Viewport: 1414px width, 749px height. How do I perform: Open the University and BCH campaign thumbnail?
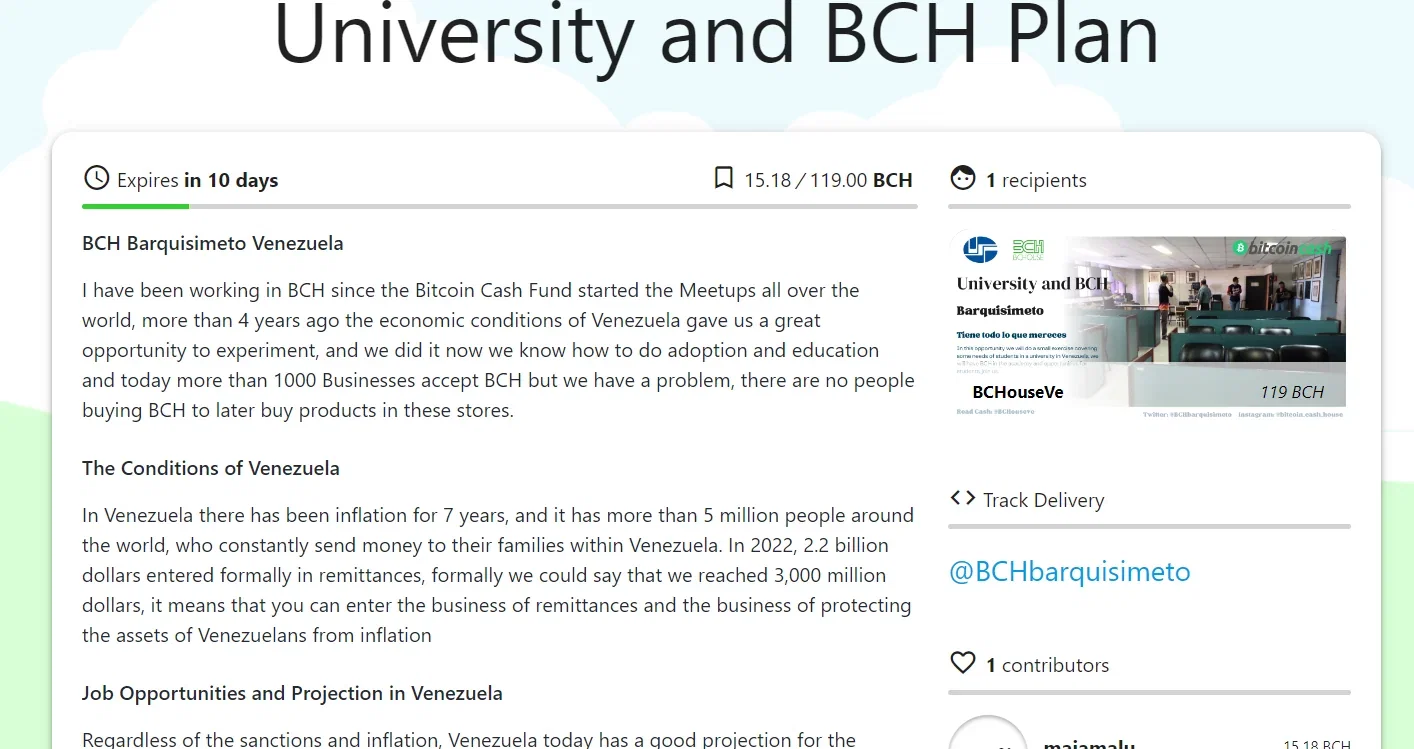pyautogui.click(x=1147, y=327)
